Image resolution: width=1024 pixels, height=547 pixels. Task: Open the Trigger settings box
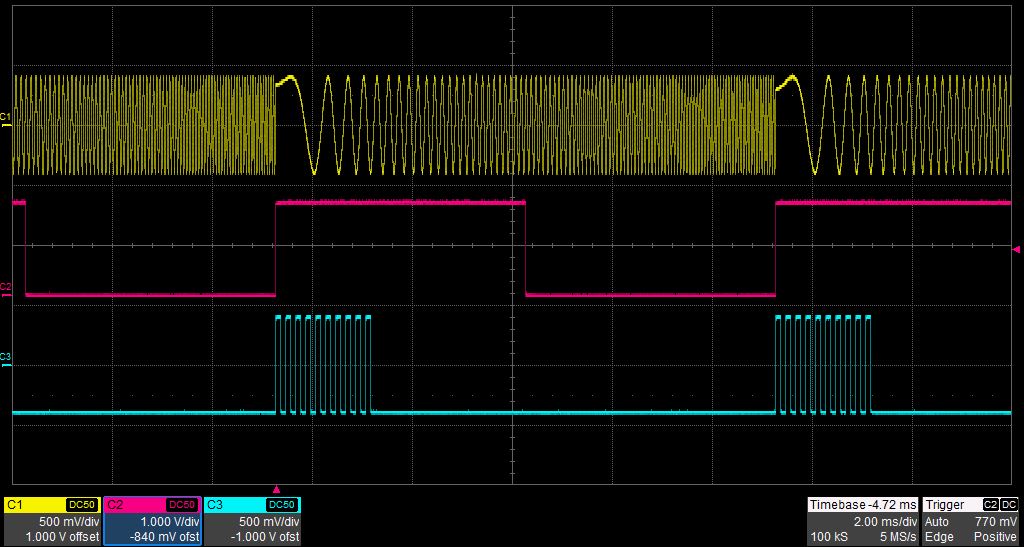(971, 521)
